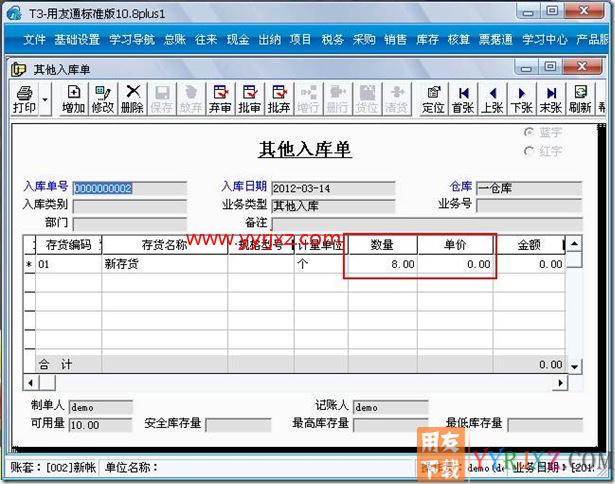Screen dimensions: 615x484
Task: Go to first record with 首张
Action: pyautogui.click(x=463, y=99)
